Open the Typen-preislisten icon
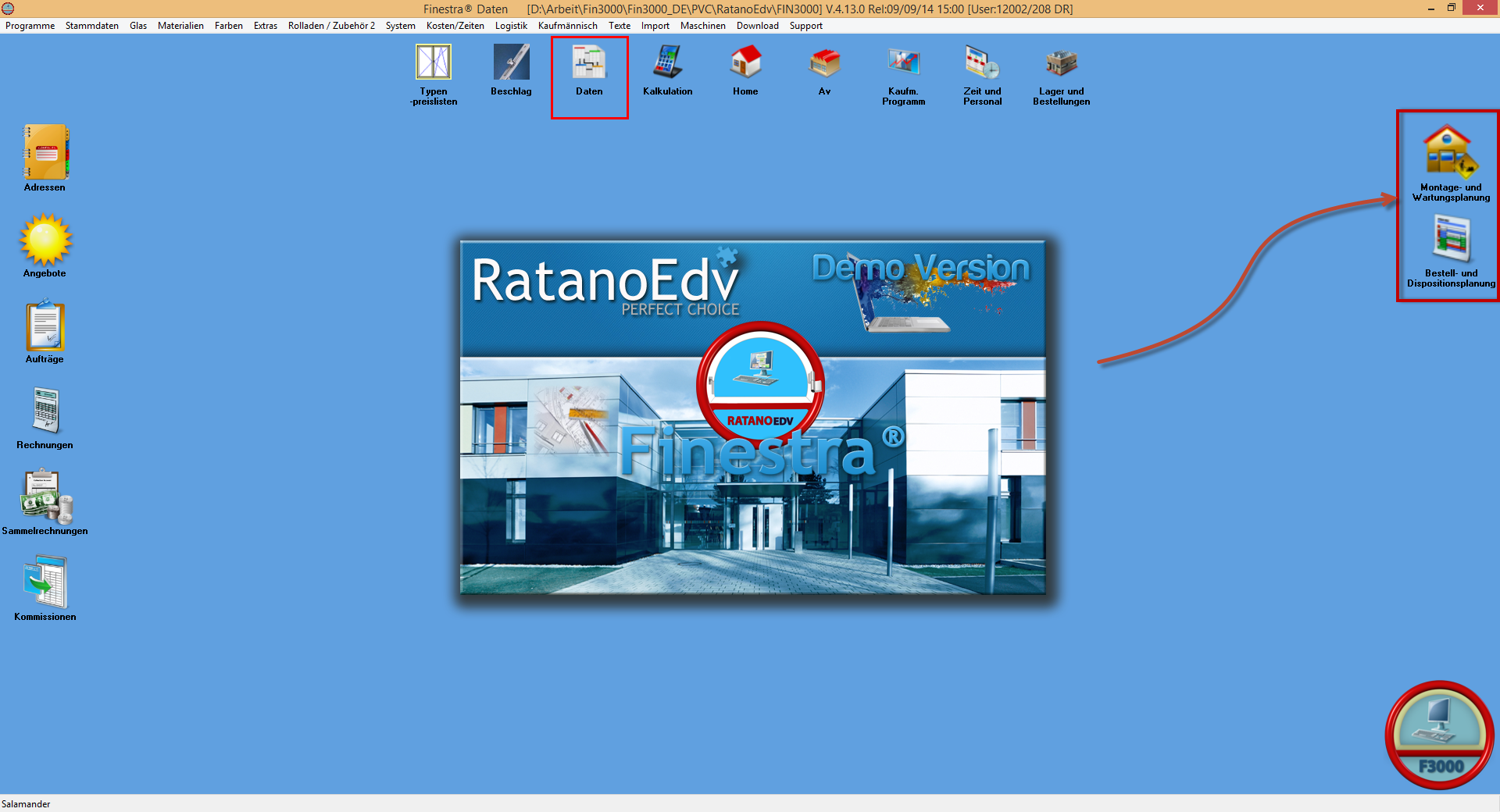Screen dimensions: 1500x812 coord(434,62)
